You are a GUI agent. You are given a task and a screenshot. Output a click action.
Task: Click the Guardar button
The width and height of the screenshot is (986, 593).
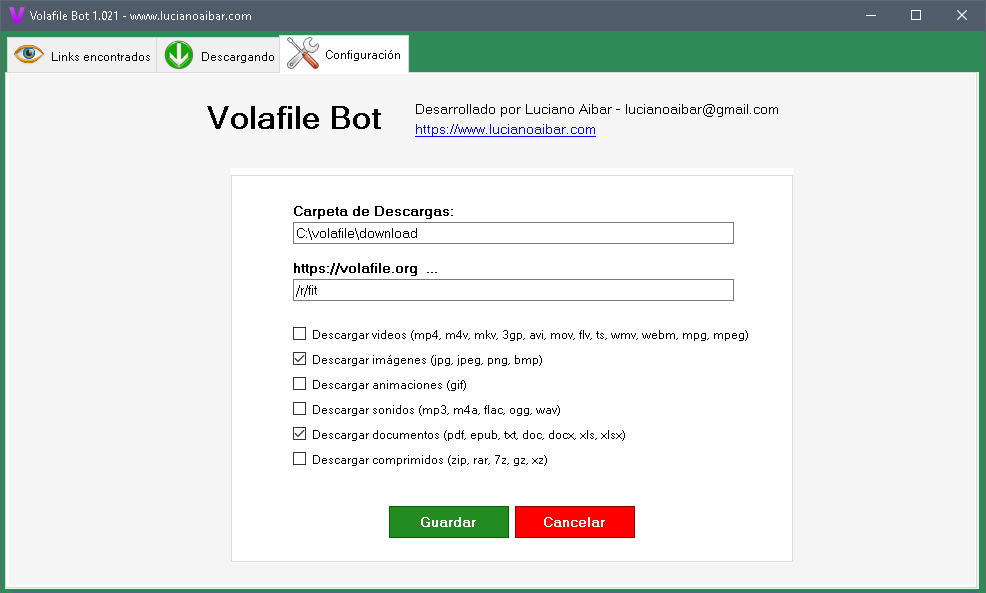point(448,522)
